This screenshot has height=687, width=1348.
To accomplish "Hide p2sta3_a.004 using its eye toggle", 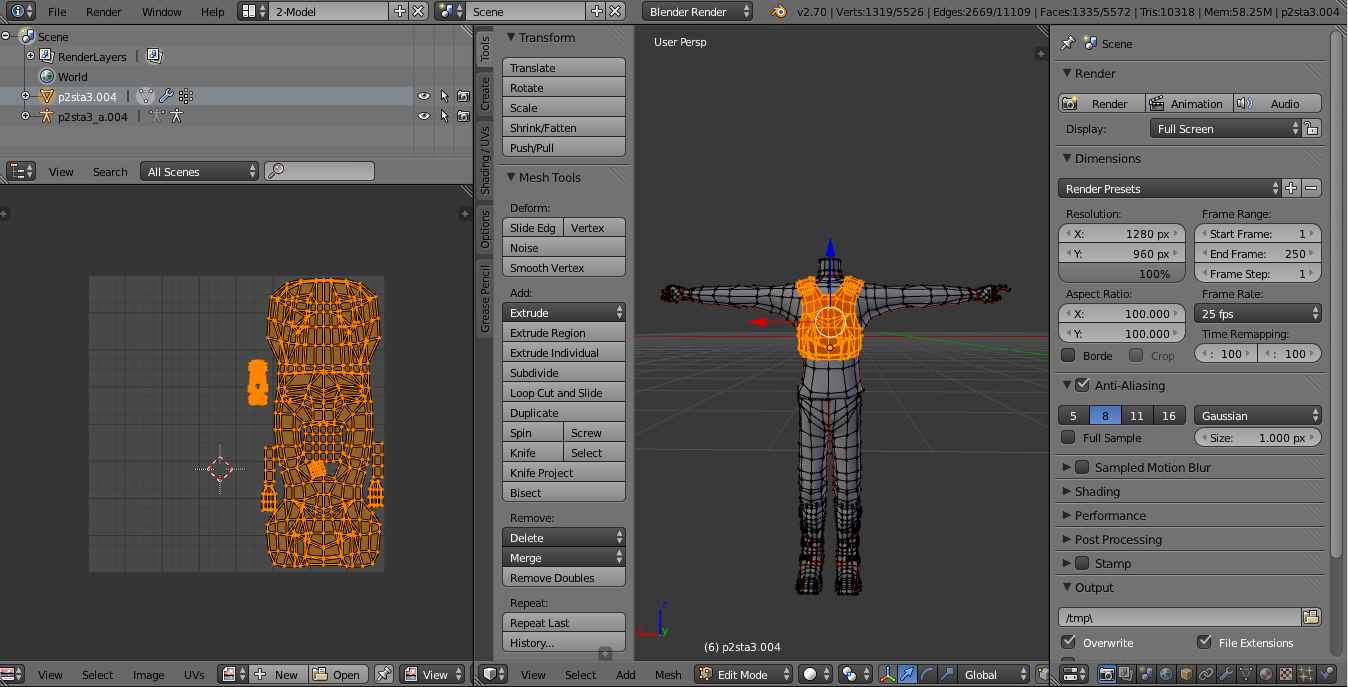I will pos(424,116).
